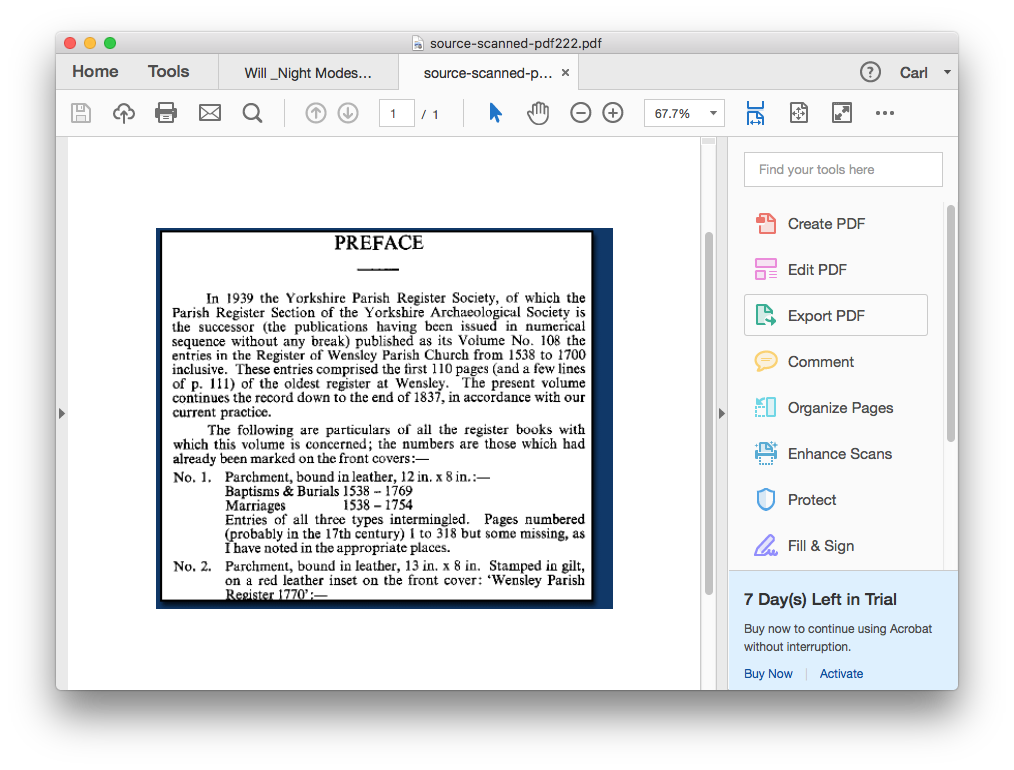Click the email document icon
Screen dimensions: 1014x770
click(x=210, y=112)
